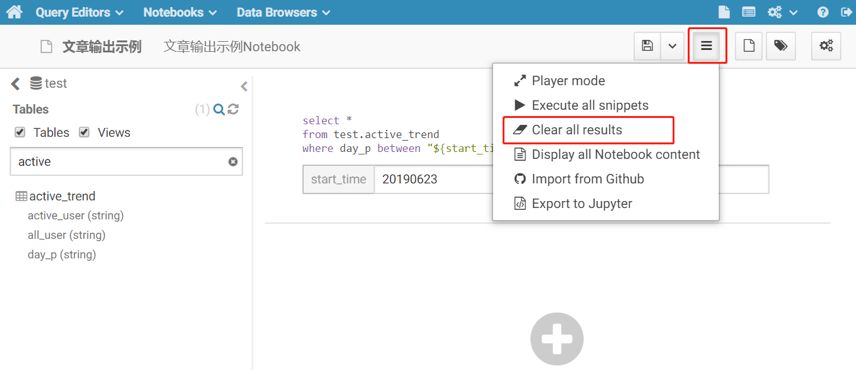The width and height of the screenshot is (856, 370).
Task: Uncheck the Views checkbox
Action: point(84,132)
